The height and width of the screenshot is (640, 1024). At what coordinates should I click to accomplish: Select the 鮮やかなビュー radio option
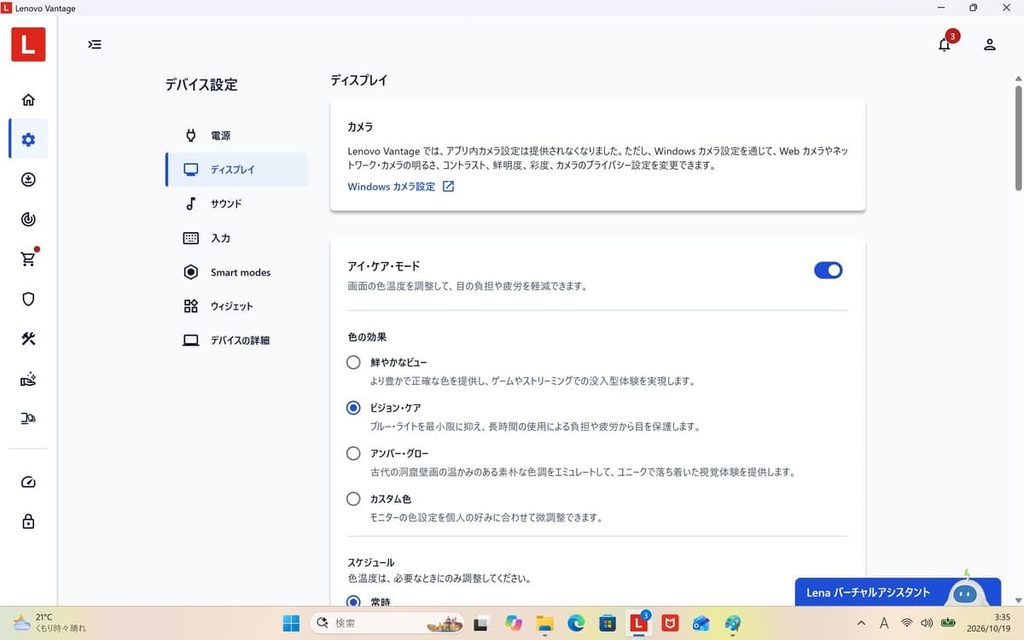tap(353, 362)
